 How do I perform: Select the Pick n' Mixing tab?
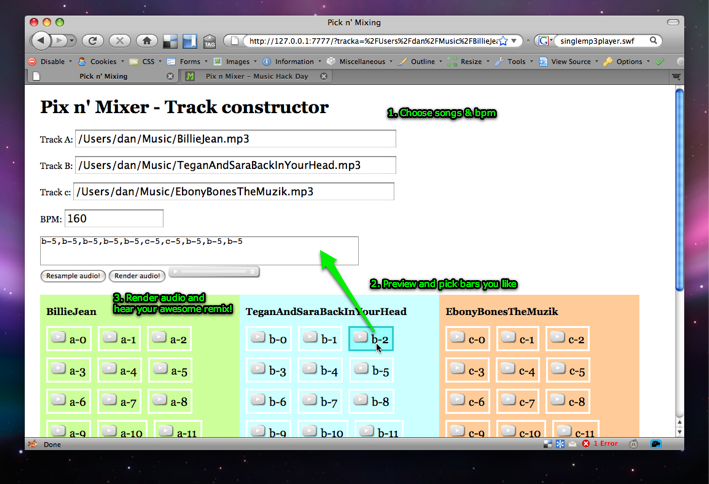point(103,76)
